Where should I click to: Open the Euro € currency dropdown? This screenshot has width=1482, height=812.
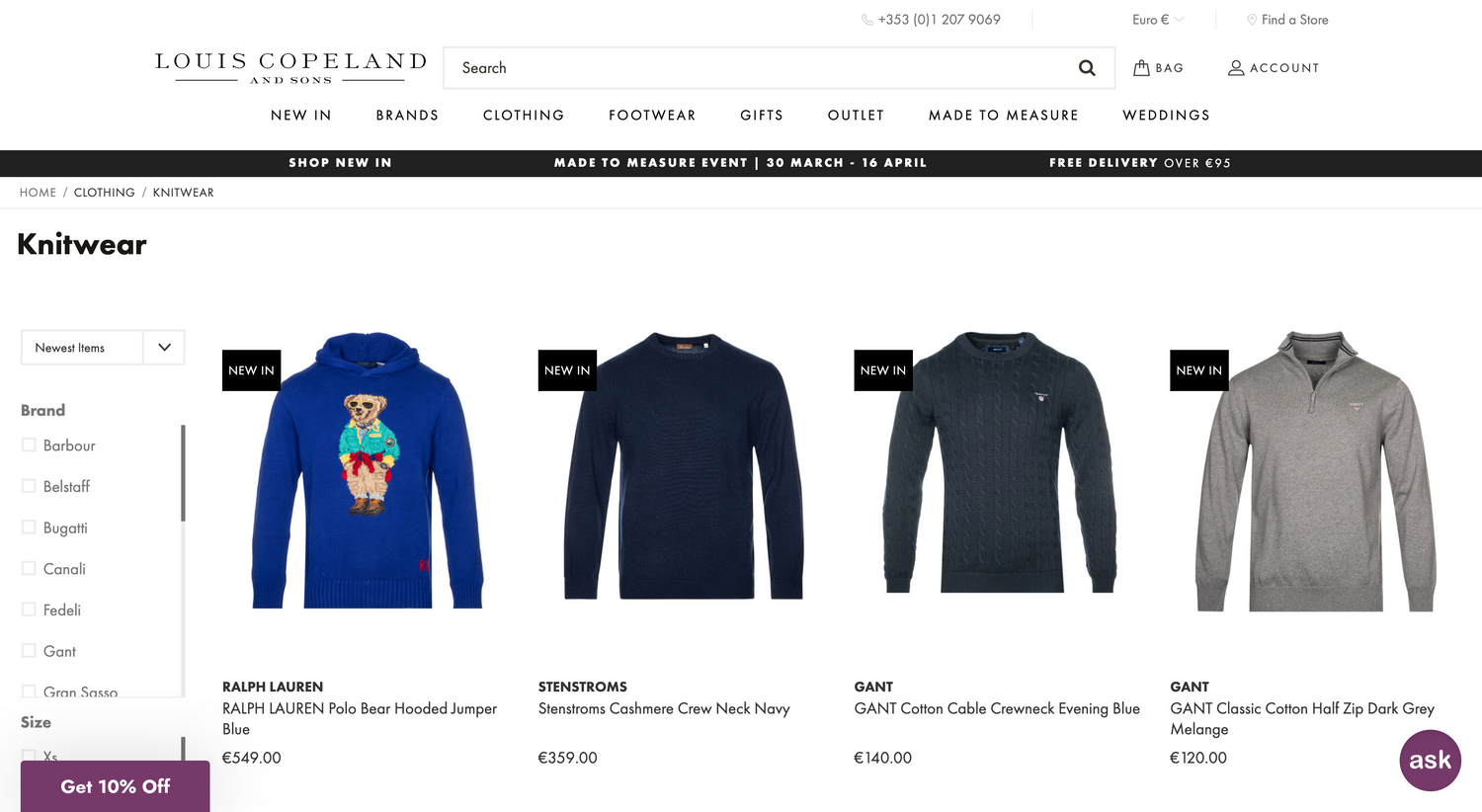[x=1158, y=20]
